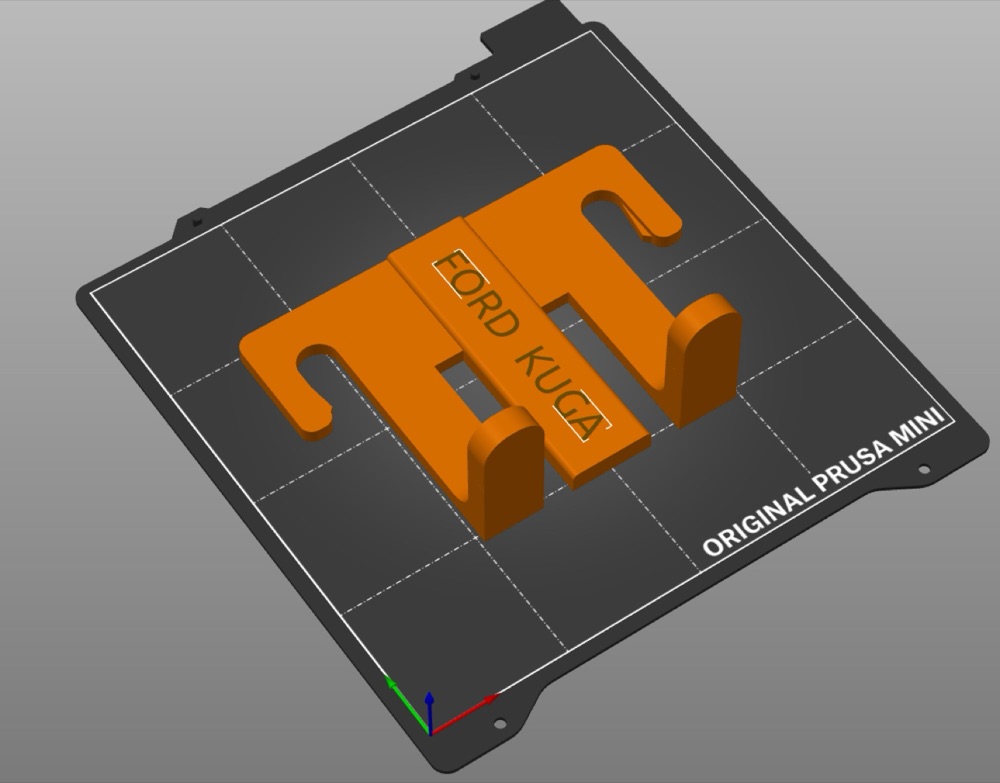Click the bed screw hole at right edge
Image resolution: width=1000 pixels, height=783 pixels.
(923, 470)
